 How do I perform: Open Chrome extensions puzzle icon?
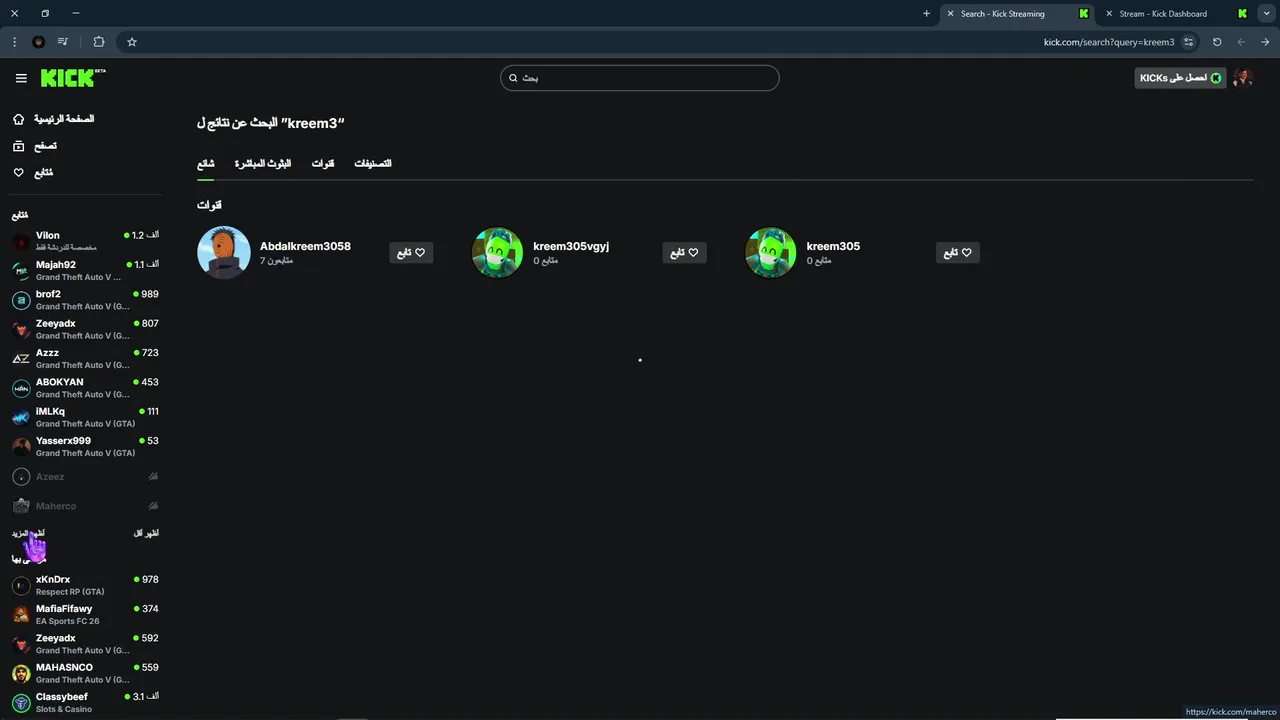click(99, 42)
